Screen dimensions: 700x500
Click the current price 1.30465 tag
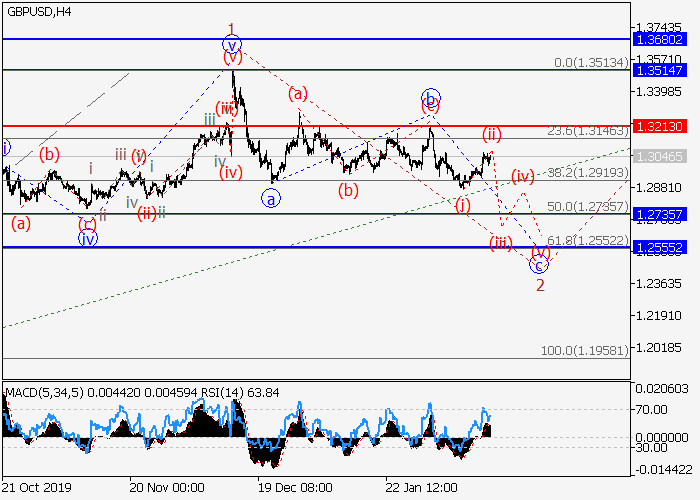[660, 157]
